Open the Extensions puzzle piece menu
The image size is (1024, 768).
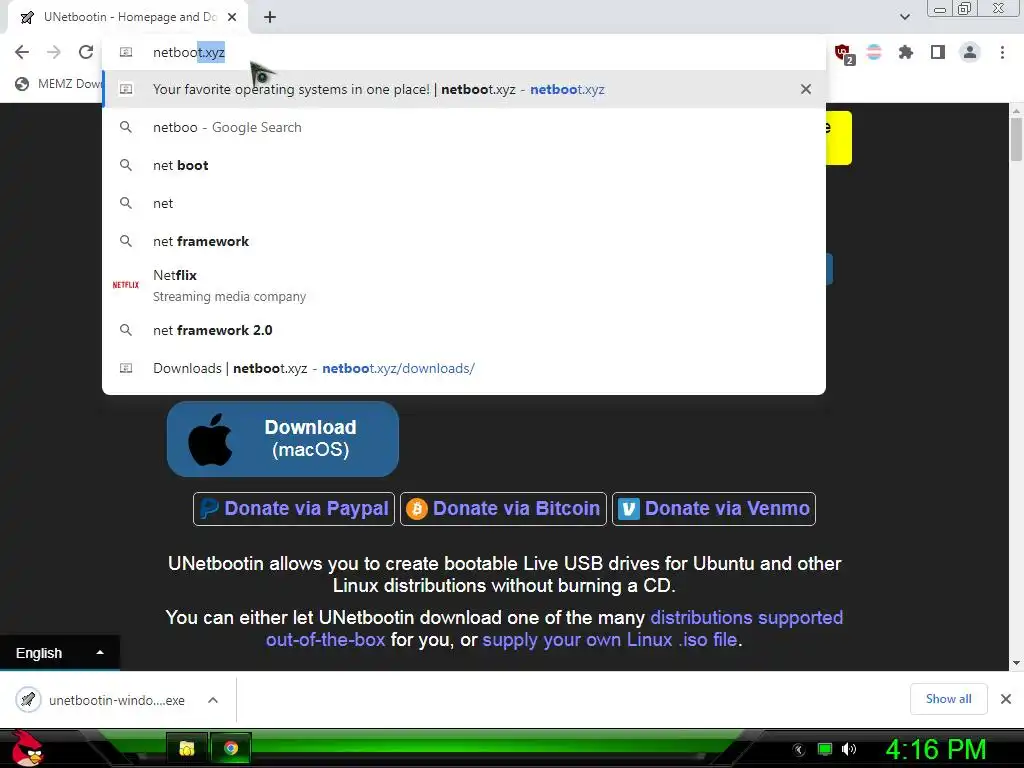[x=906, y=52]
